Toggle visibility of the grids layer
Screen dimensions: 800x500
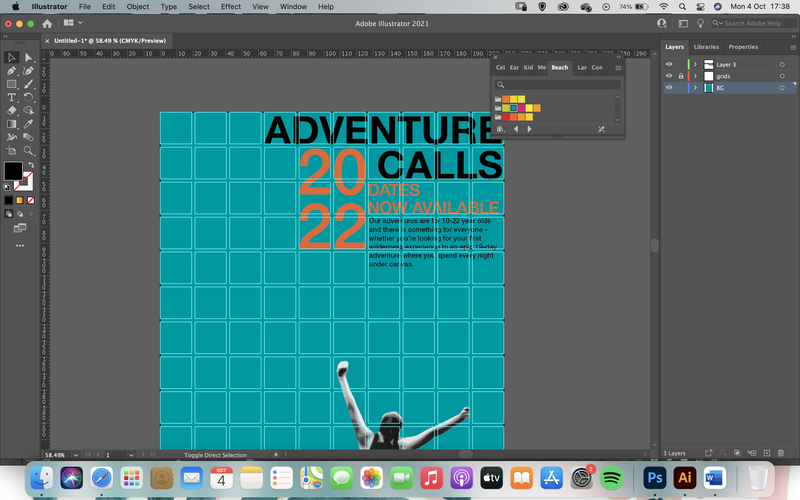coord(669,76)
